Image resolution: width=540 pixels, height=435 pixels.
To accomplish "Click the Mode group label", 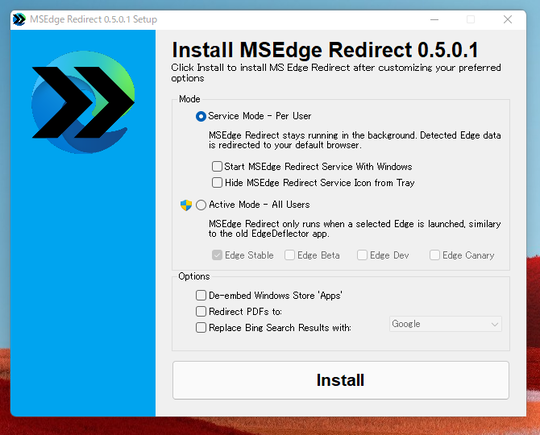I will pyautogui.click(x=189, y=99).
